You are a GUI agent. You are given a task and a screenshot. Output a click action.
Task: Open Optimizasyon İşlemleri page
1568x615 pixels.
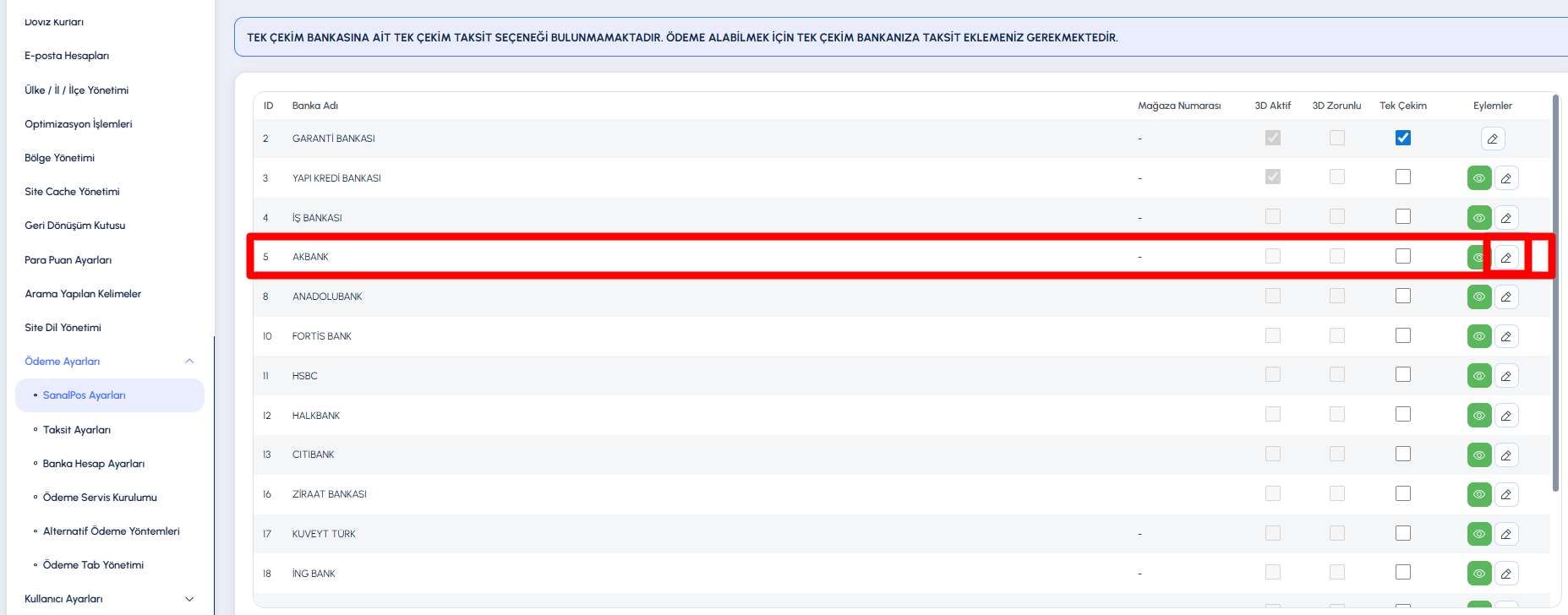79,124
